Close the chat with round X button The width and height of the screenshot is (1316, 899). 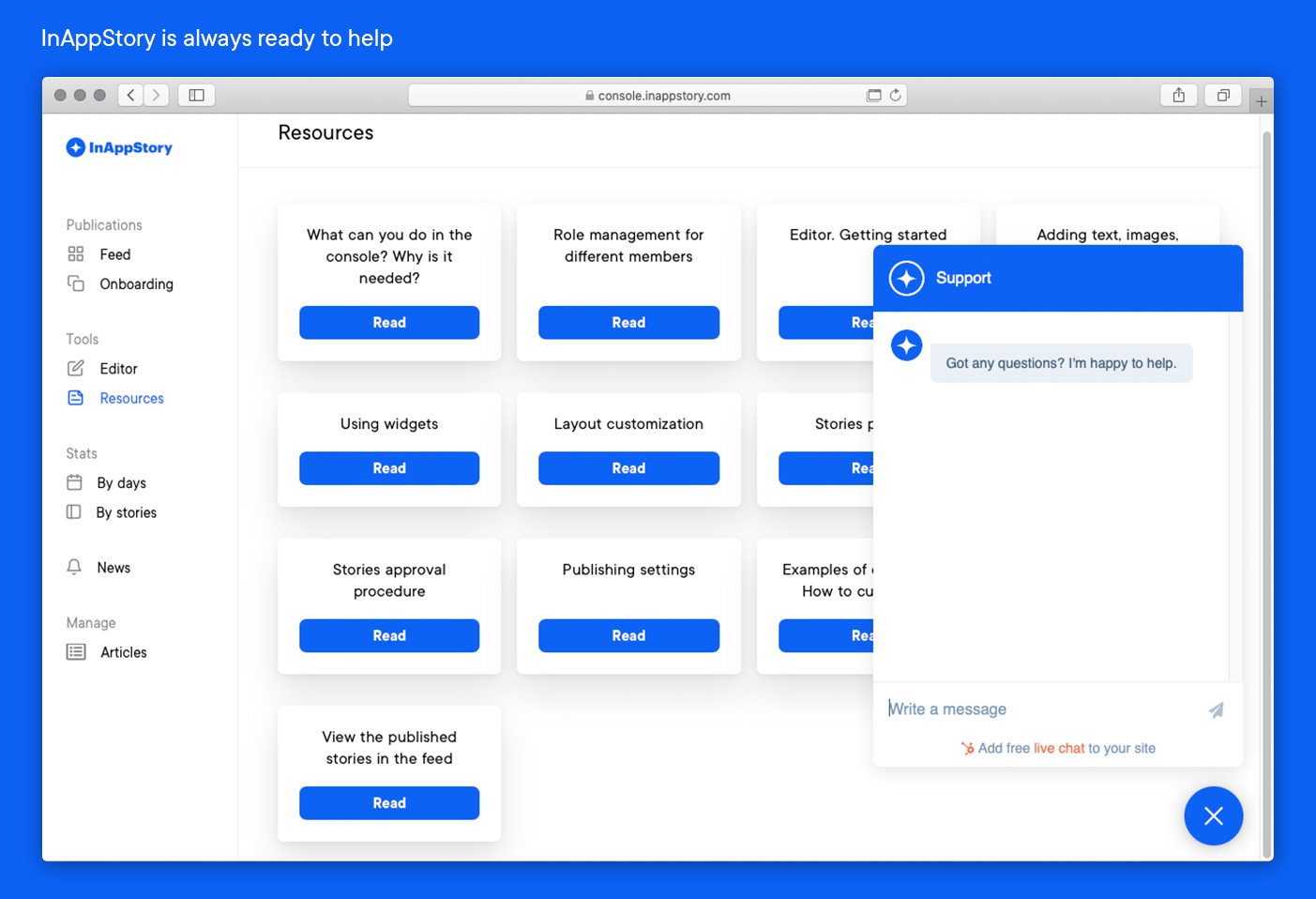(x=1214, y=815)
